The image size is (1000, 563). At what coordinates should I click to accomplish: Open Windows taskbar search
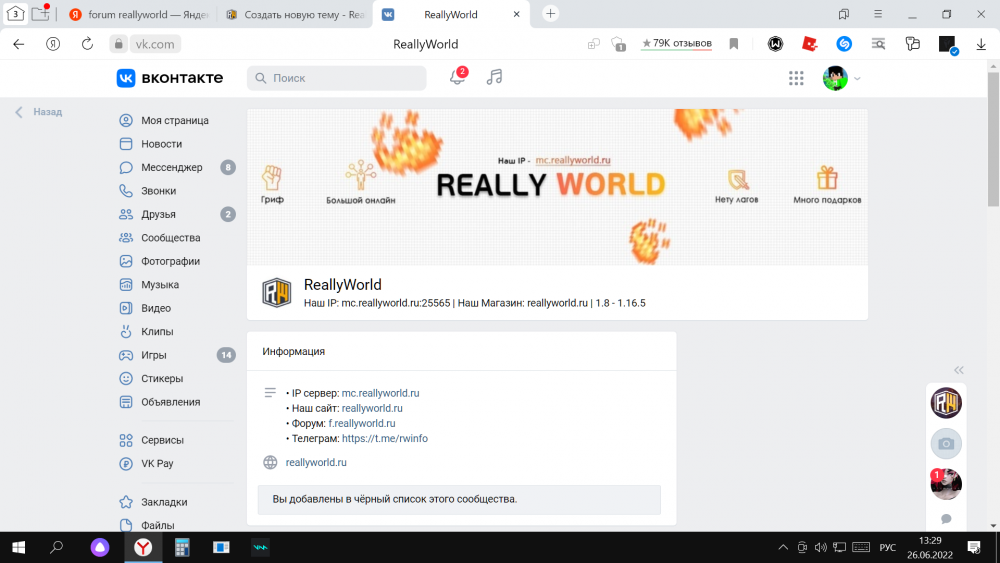pos(57,547)
